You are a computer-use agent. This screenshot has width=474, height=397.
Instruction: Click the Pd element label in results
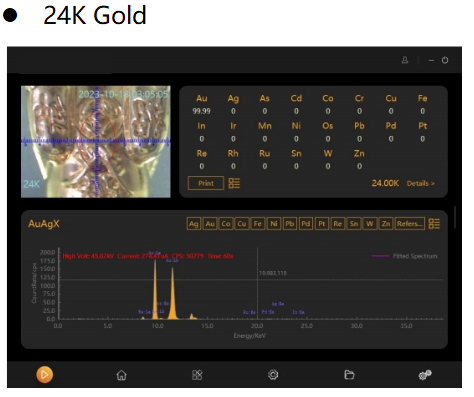(x=391, y=126)
